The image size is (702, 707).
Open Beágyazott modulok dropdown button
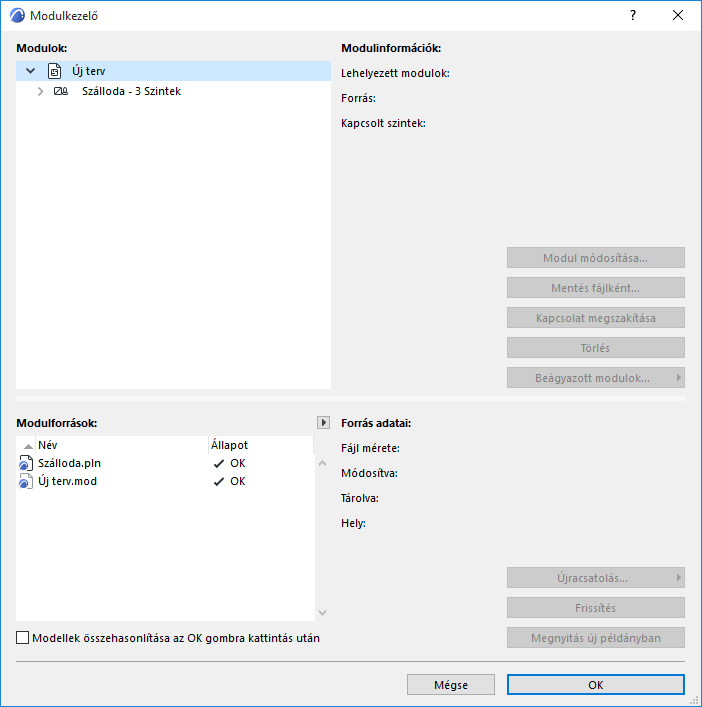tap(596, 378)
